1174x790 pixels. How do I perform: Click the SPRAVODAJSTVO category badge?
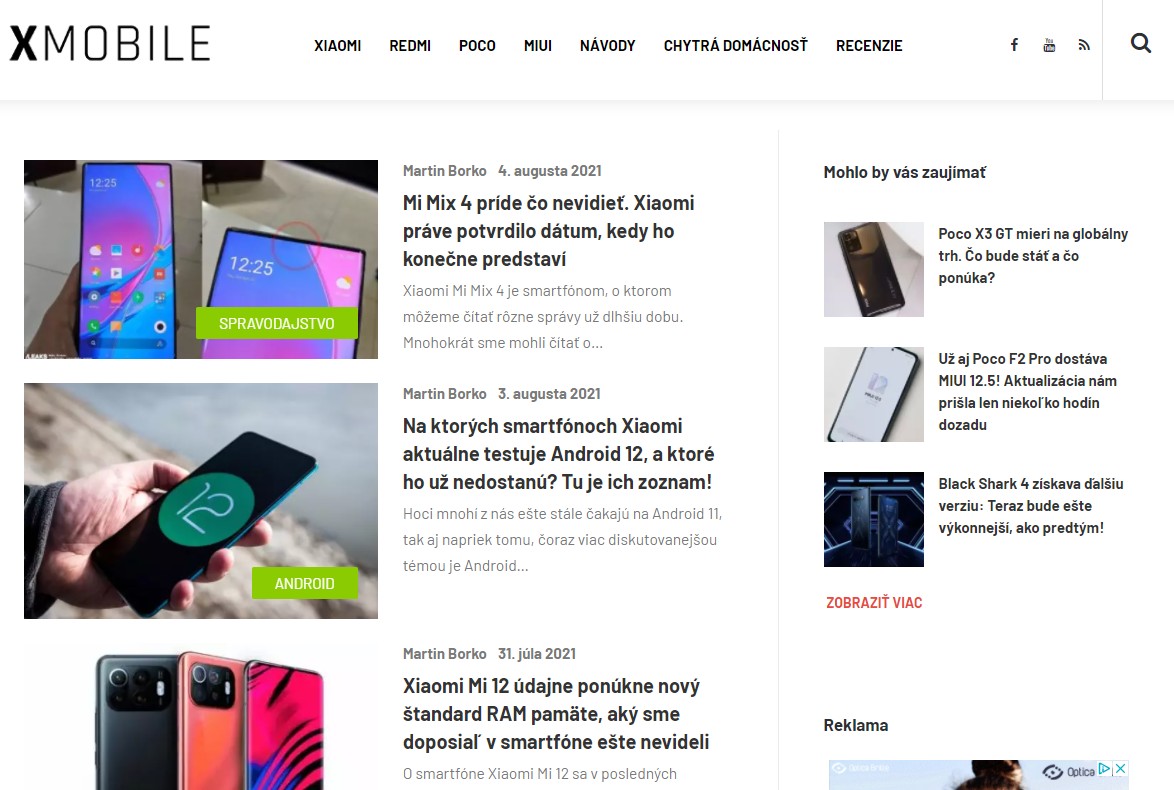click(x=277, y=323)
